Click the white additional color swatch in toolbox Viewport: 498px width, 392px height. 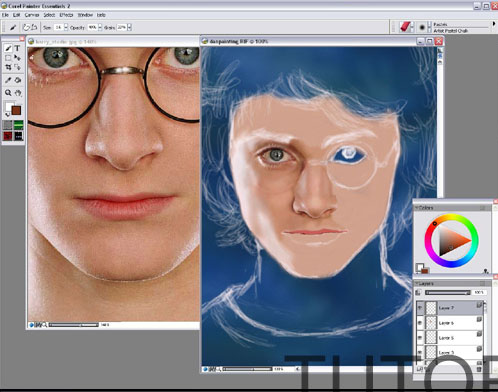9,105
